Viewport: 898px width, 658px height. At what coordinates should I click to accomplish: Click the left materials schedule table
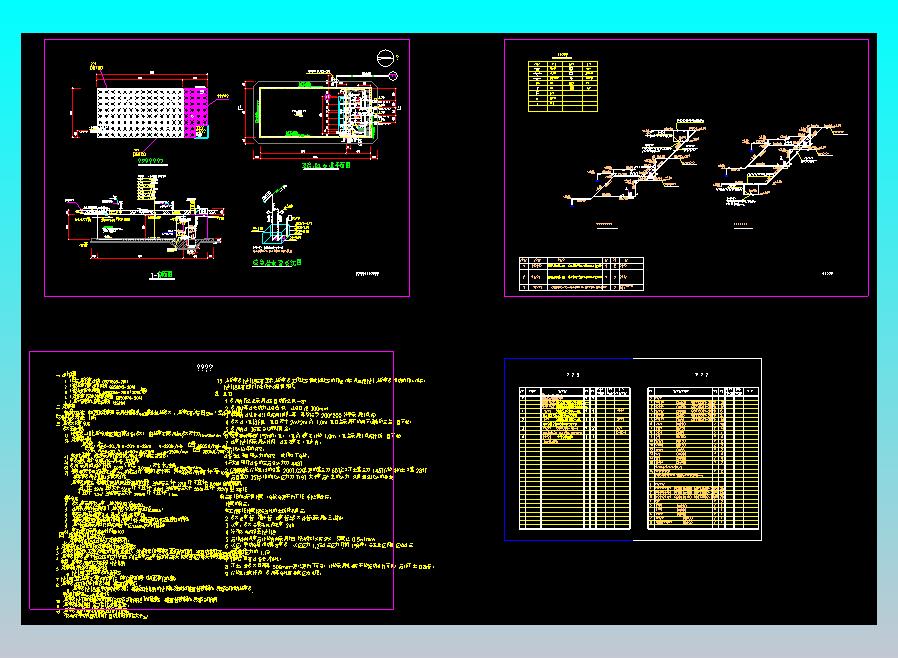pyautogui.click(x=574, y=458)
